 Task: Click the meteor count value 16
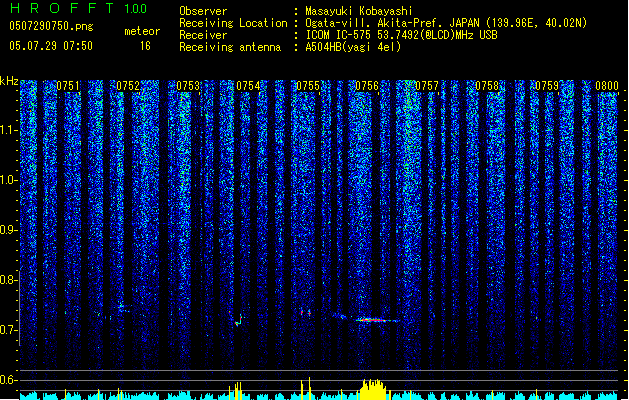coord(145,46)
